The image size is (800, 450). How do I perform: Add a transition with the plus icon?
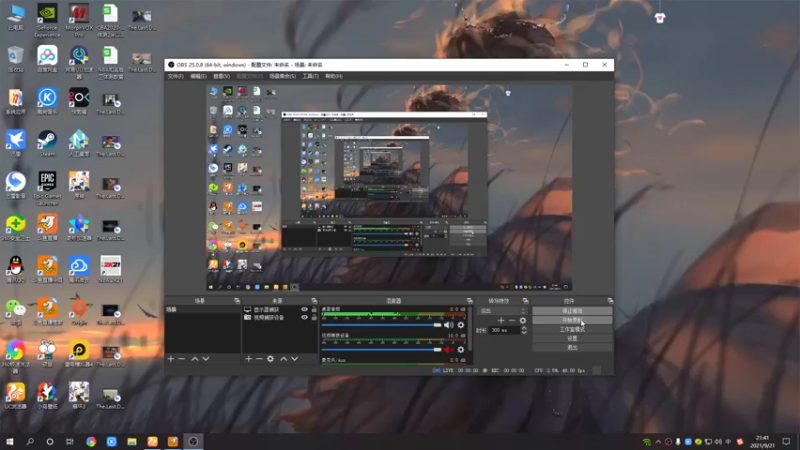pyautogui.click(x=501, y=320)
